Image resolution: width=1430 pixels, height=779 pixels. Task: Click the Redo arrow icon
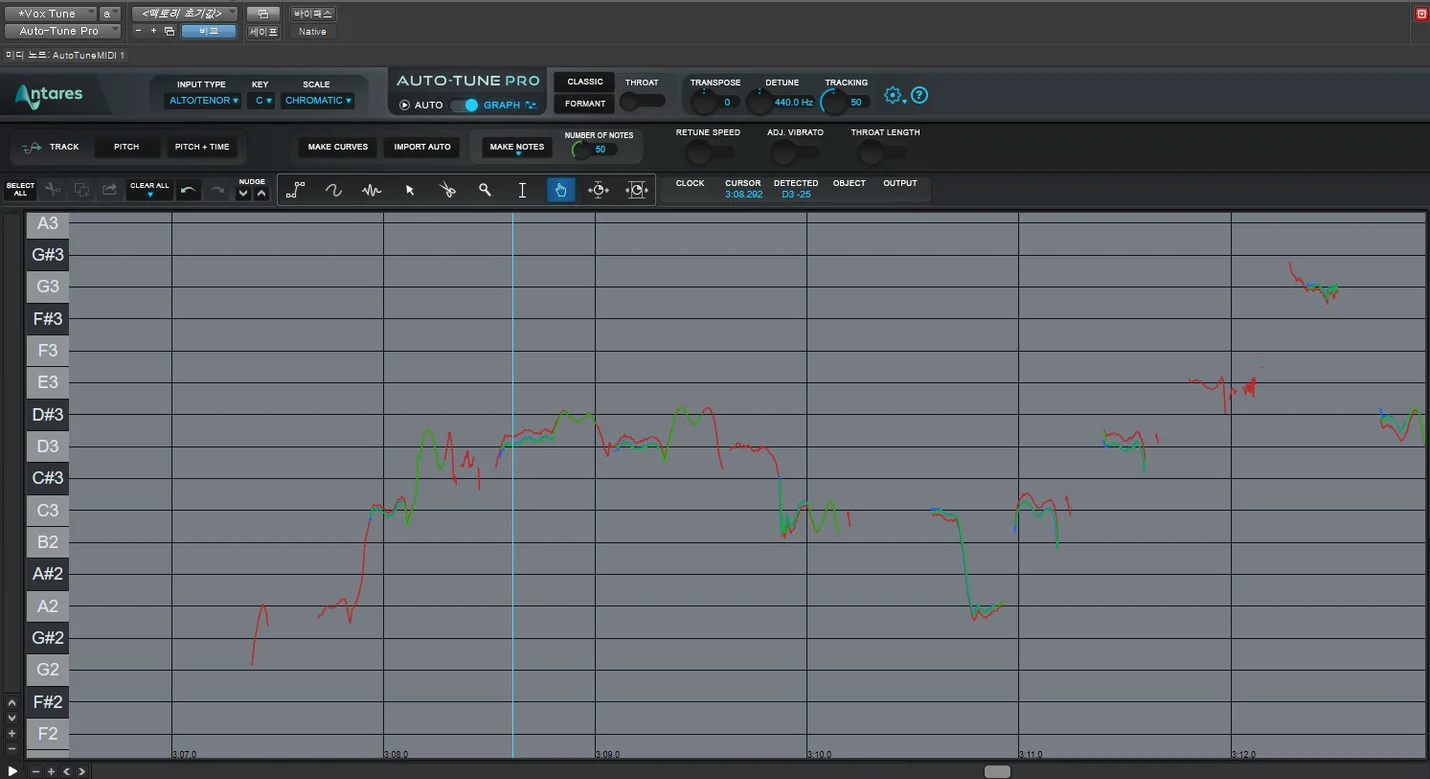217,190
